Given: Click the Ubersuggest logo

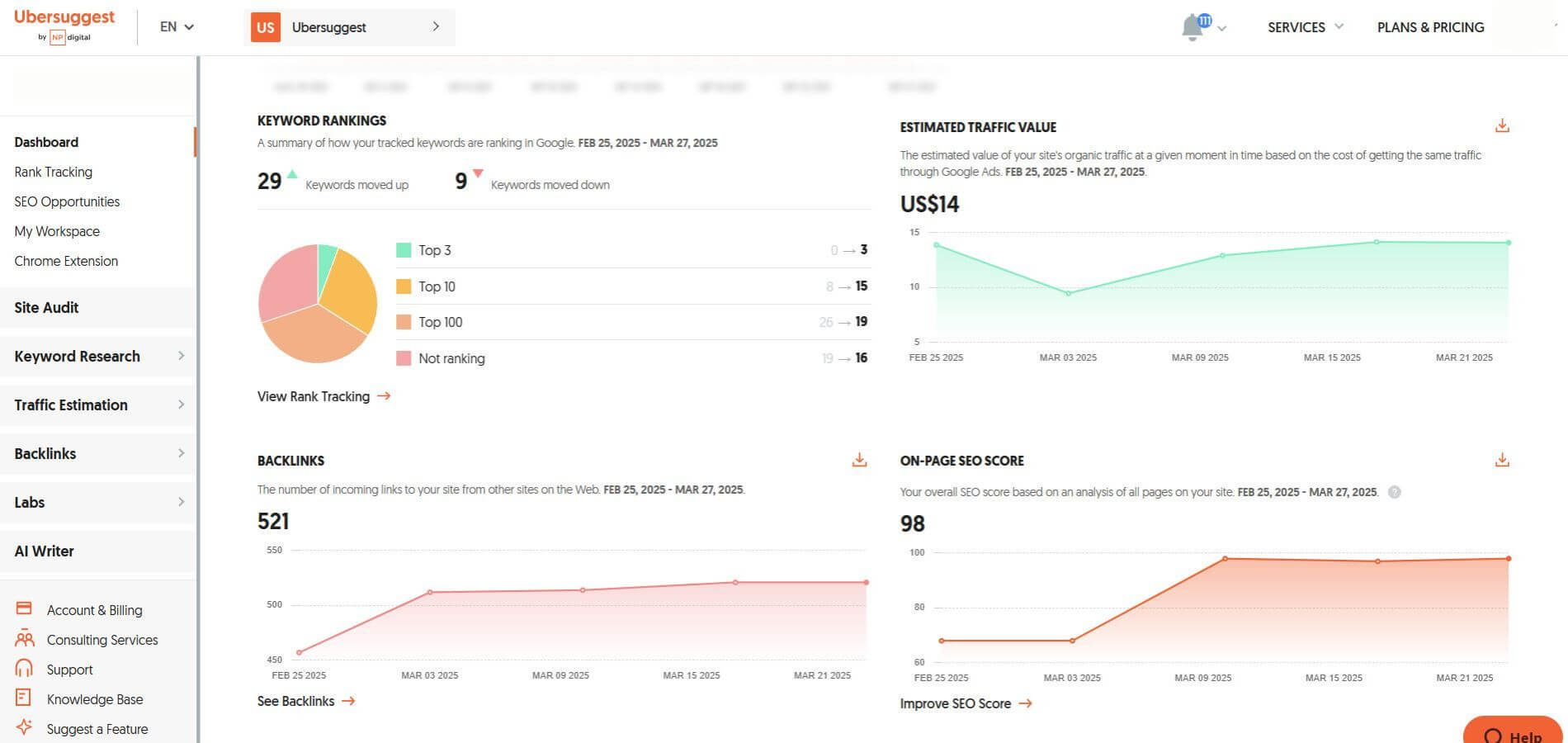Looking at the screenshot, I should coord(64,26).
